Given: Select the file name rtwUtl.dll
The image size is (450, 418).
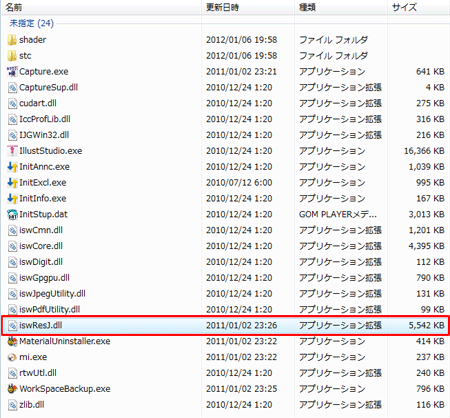Looking at the screenshot, I should pos(38,373).
